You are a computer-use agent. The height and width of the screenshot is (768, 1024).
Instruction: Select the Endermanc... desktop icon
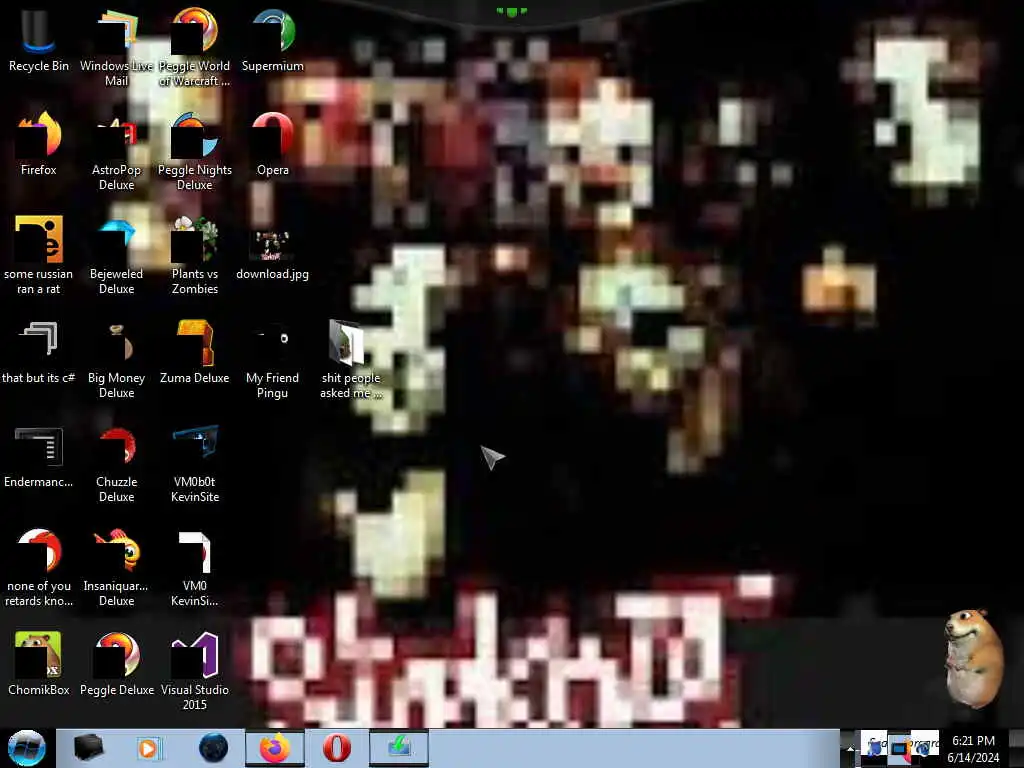(x=39, y=456)
